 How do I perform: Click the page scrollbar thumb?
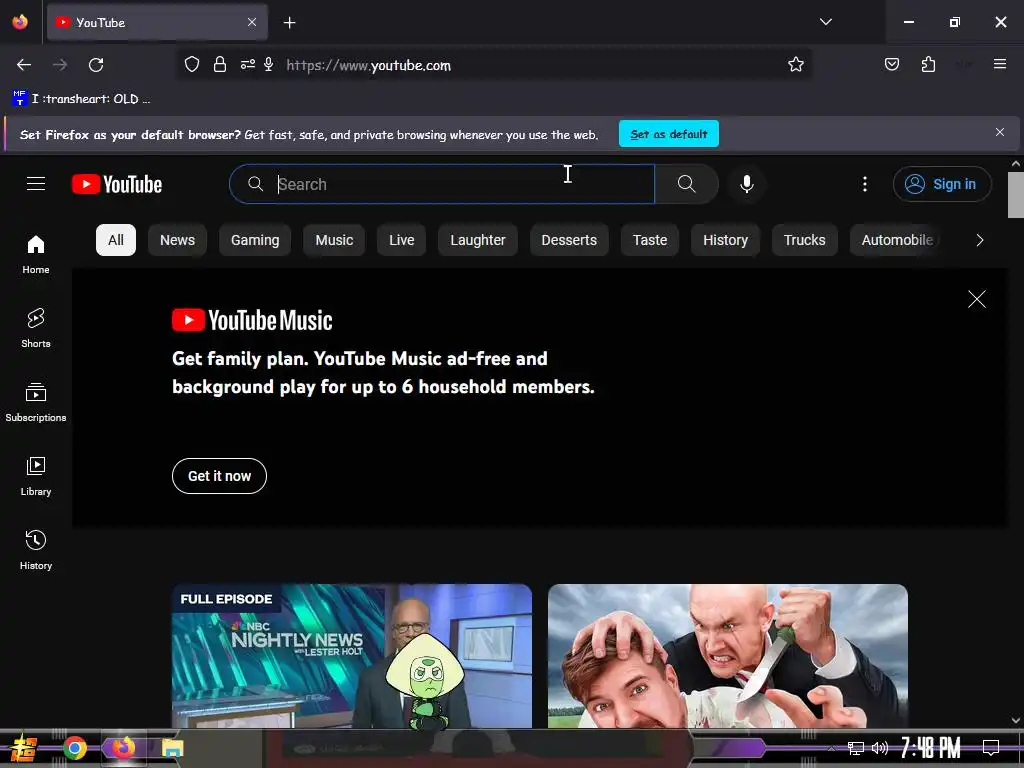(x=1016, y=195)
